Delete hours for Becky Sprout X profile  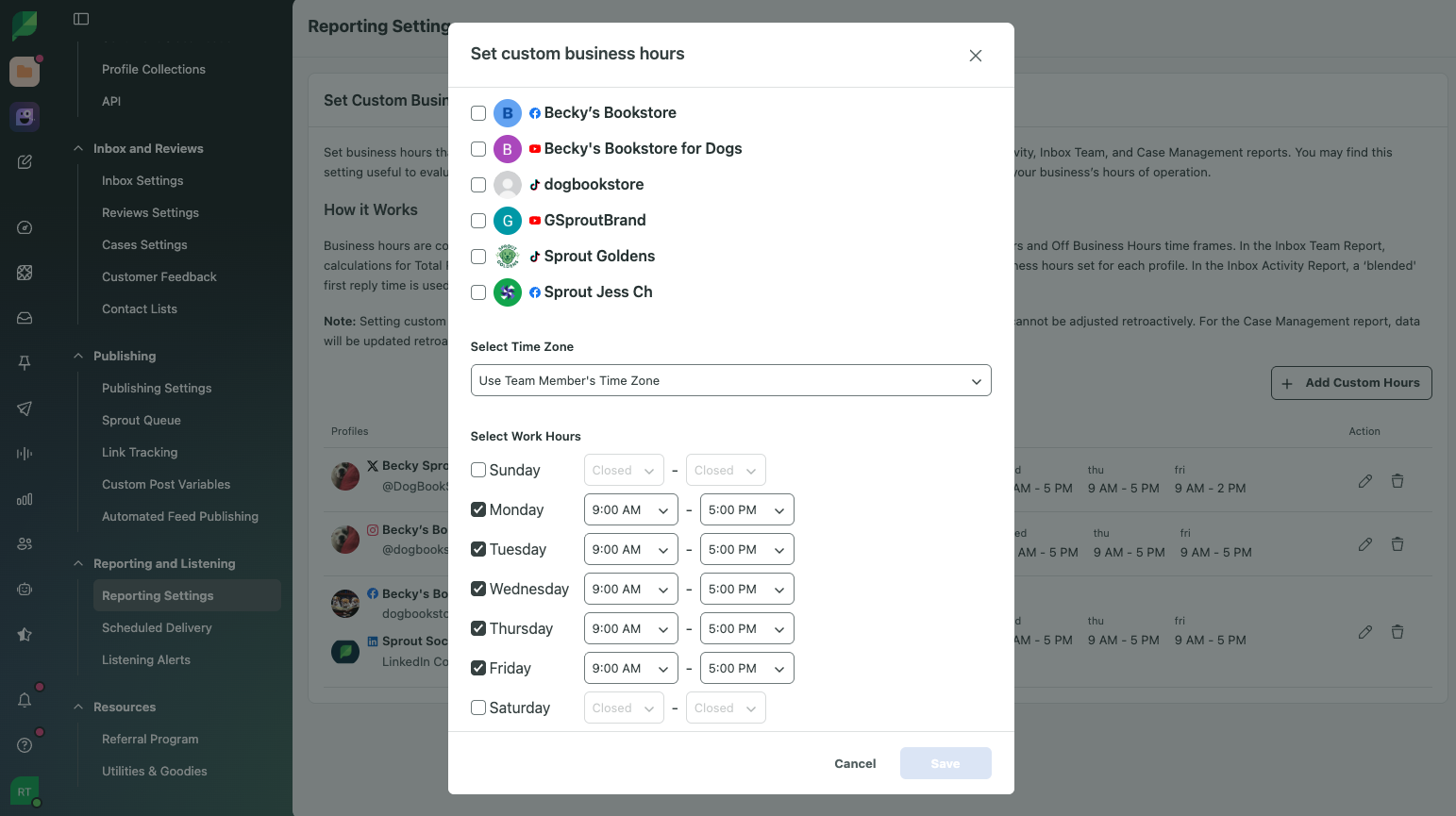1397,481
